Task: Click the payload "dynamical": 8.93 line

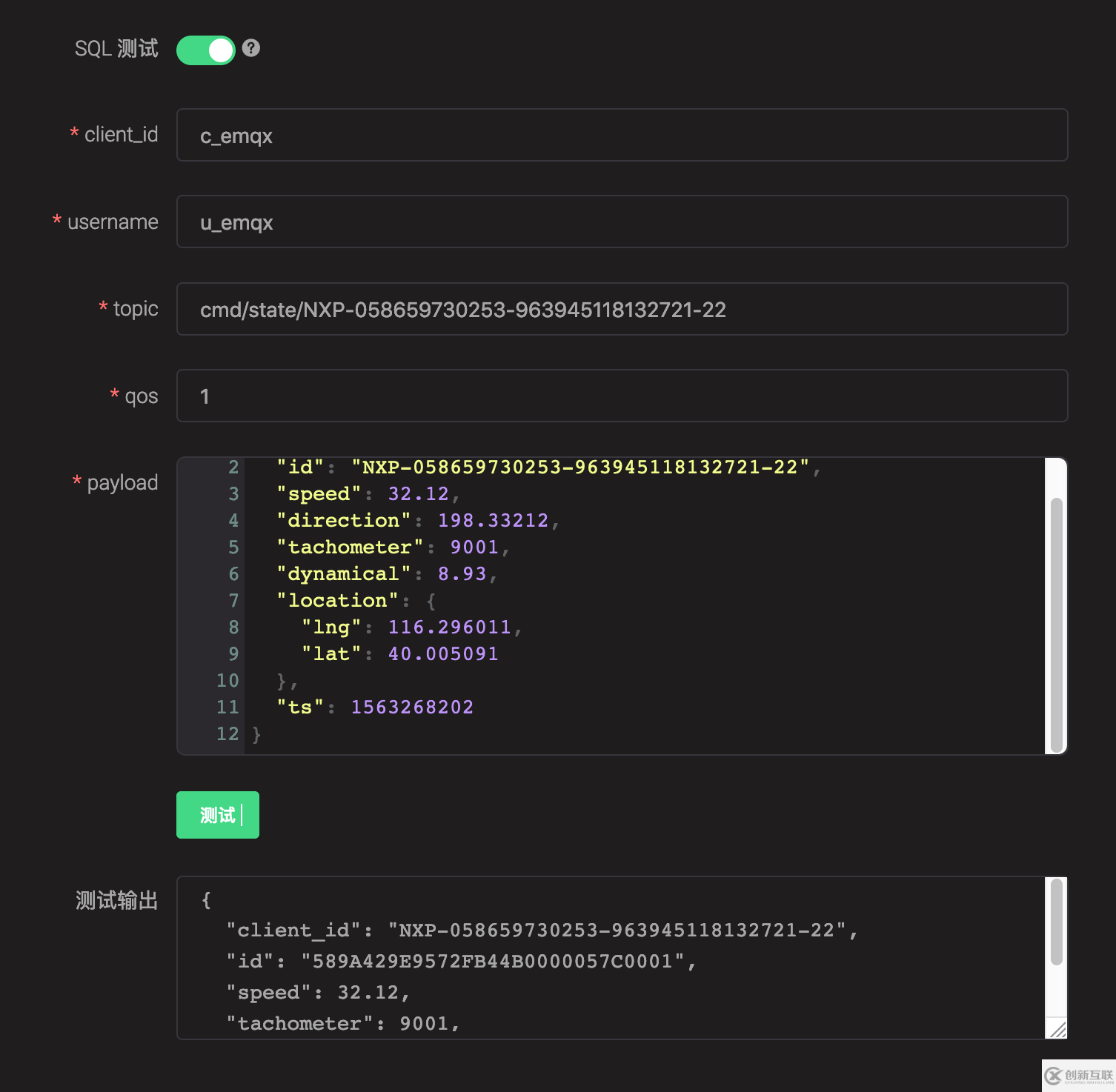Action: (387, 574)
